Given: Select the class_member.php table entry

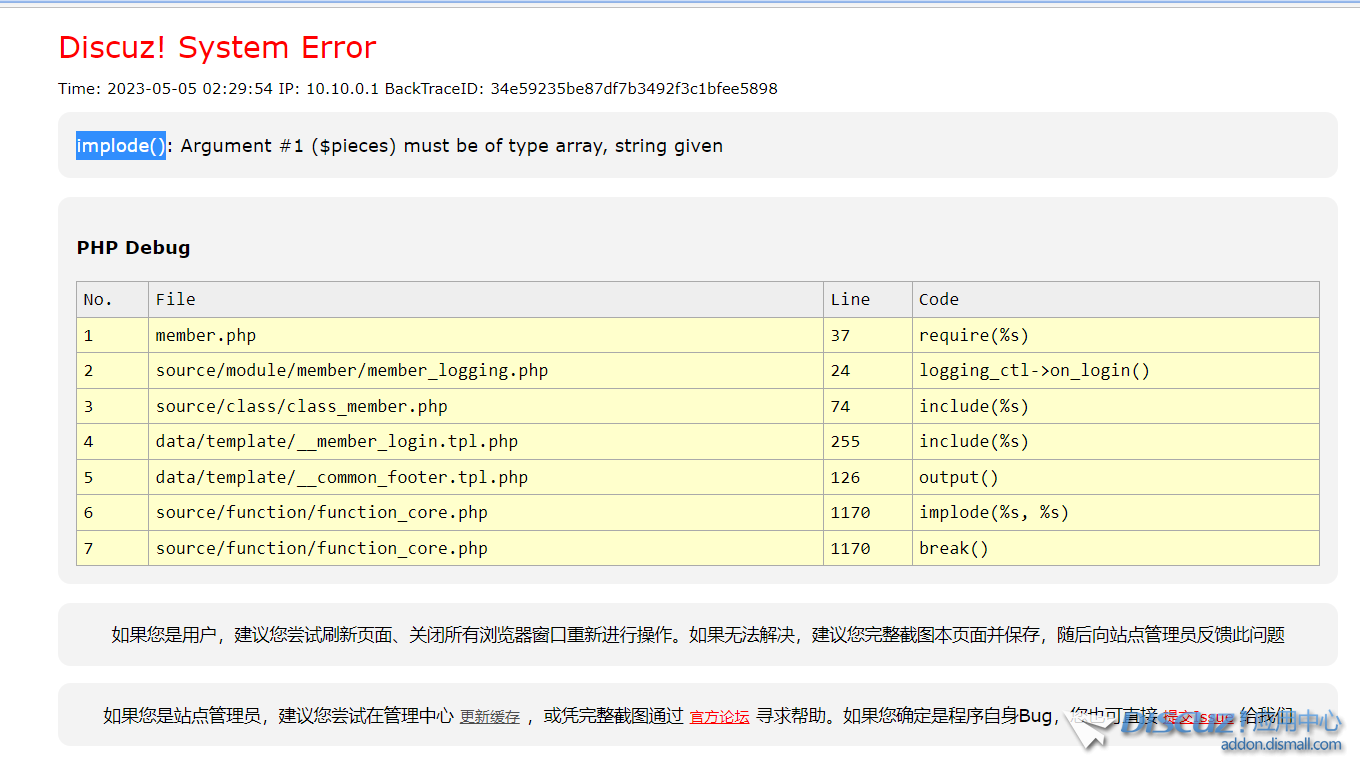Looking at the screenshot, I should [x=300, y=406].
